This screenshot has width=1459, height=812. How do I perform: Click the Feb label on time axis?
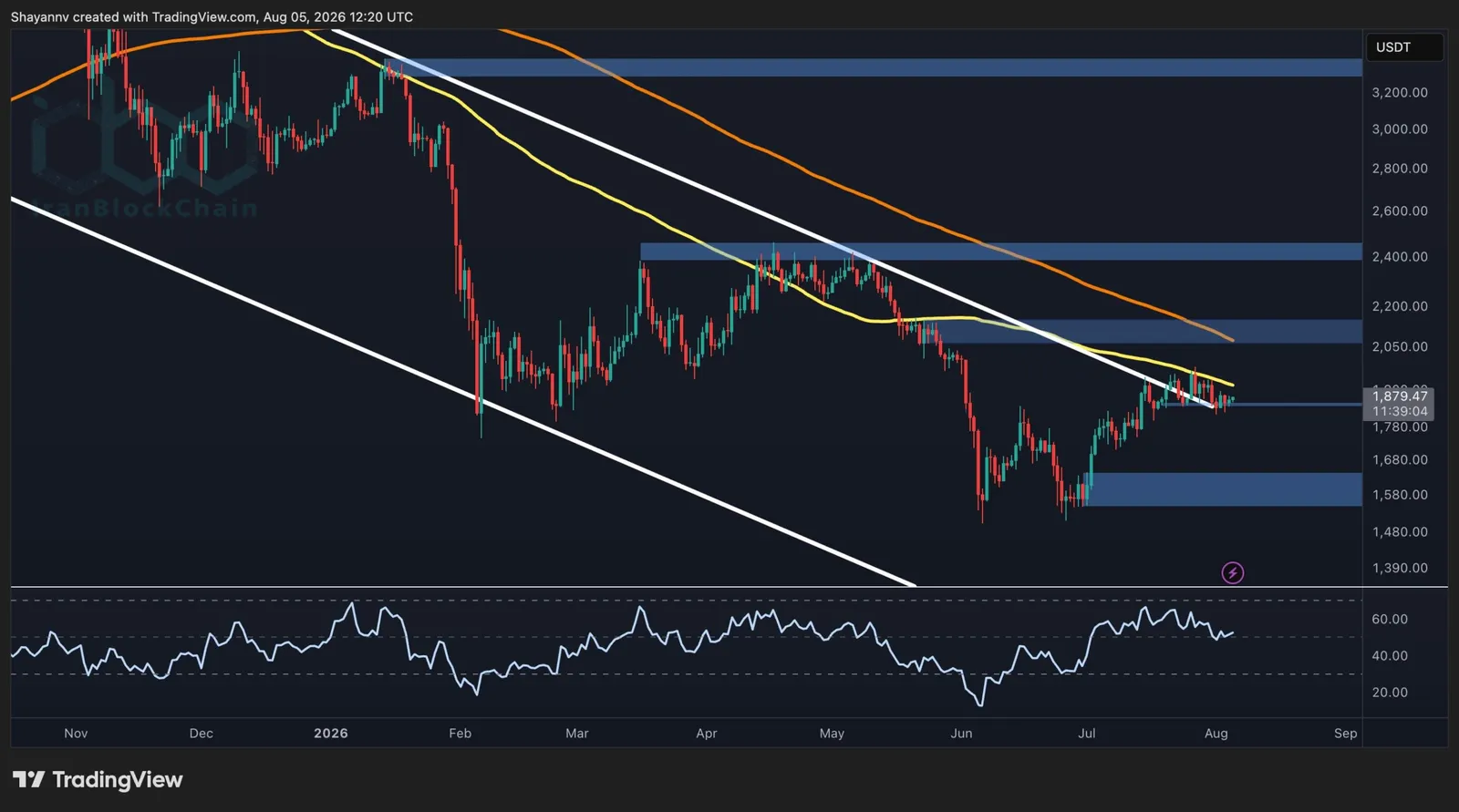(460, 733)
